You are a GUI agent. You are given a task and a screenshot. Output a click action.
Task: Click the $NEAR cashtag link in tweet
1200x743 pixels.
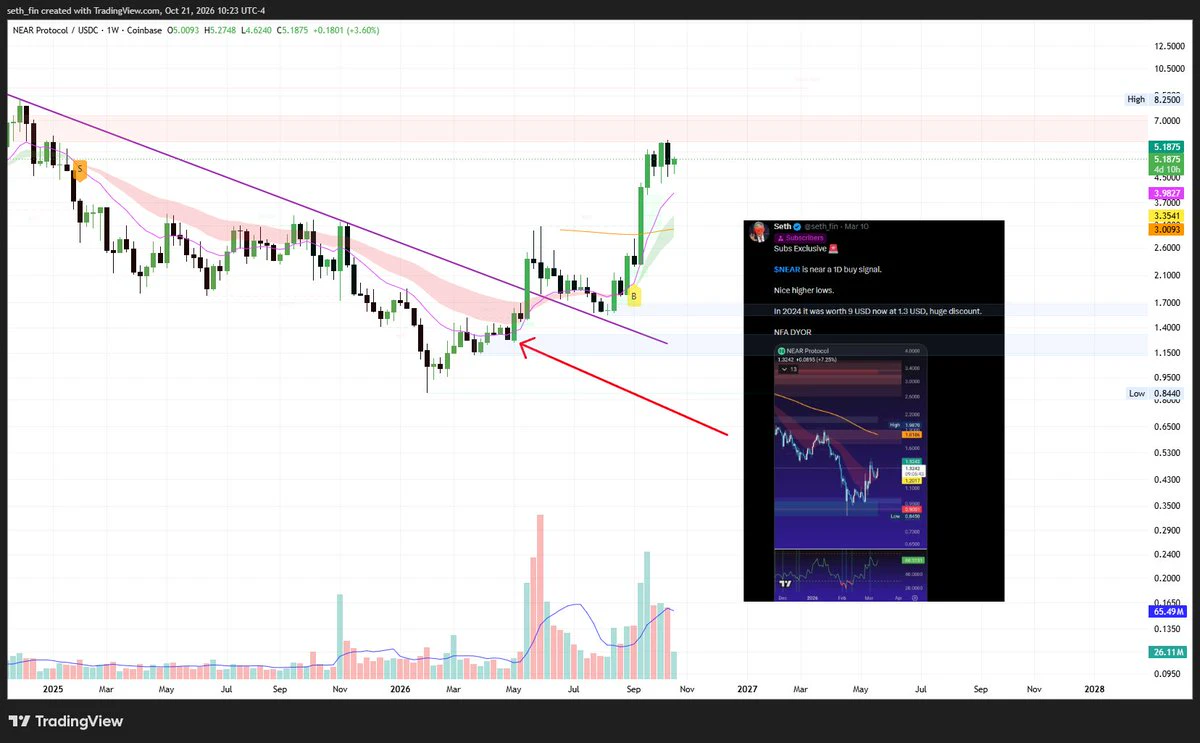(787, 270)
